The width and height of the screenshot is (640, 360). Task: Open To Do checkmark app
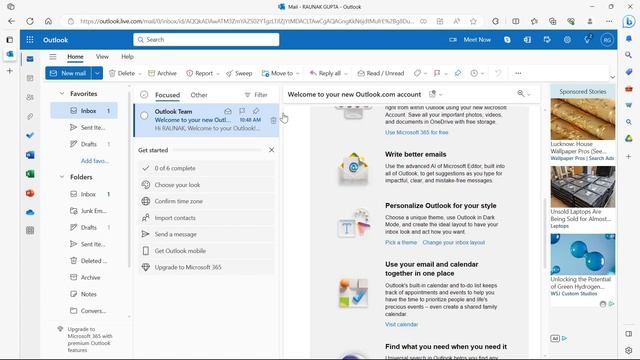pos(30,135)
